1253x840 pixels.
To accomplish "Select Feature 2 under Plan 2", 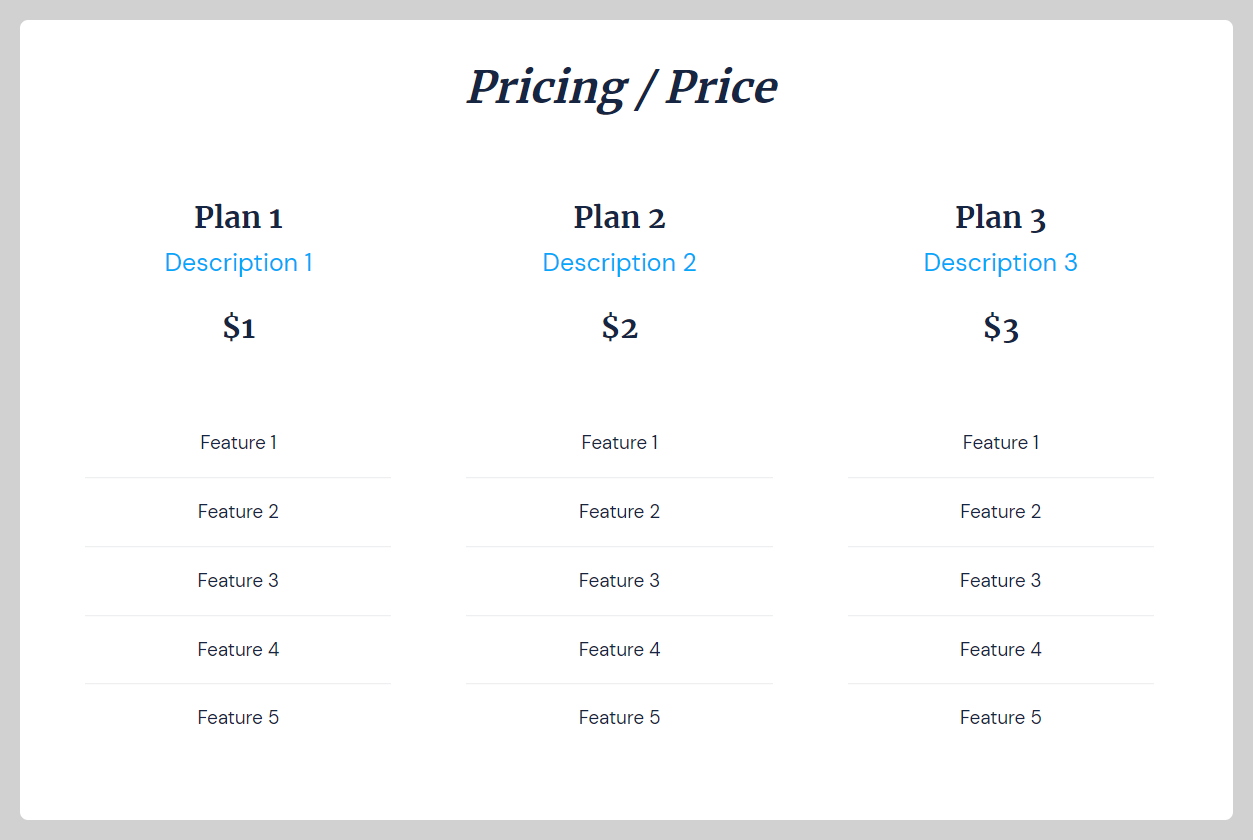I will [x=619, y=512].
